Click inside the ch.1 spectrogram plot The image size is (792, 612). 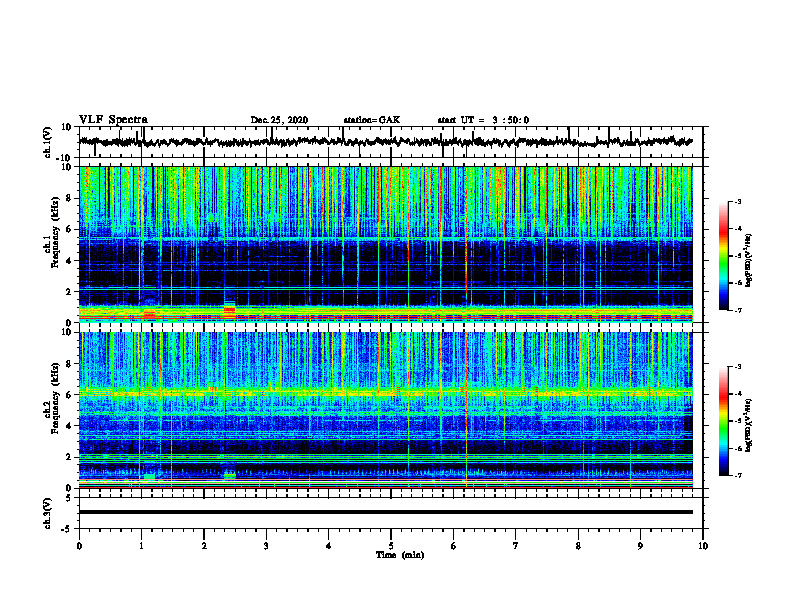tap(385, 244)
